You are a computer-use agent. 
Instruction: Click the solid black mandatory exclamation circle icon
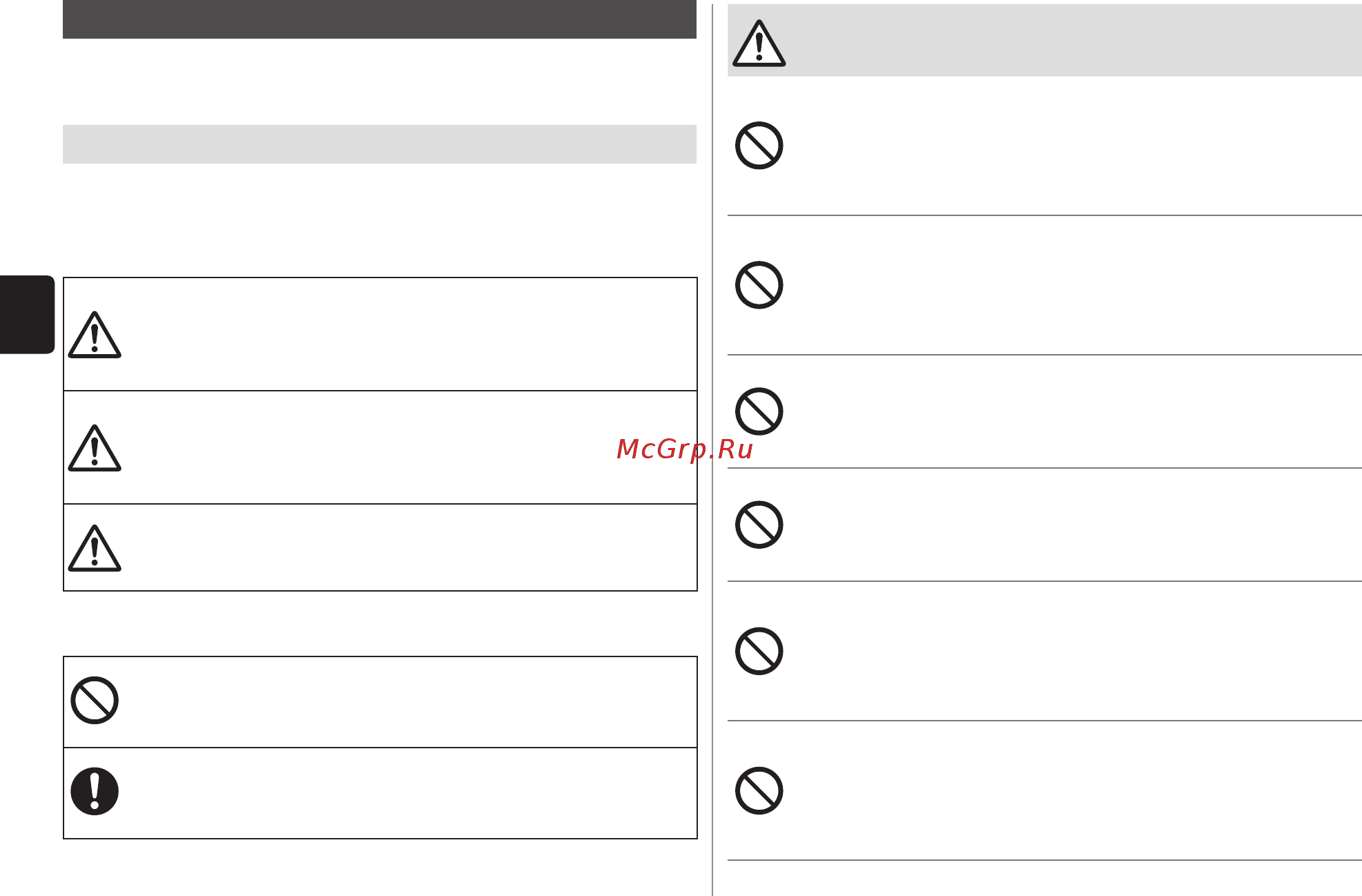[x=95, y=792]
